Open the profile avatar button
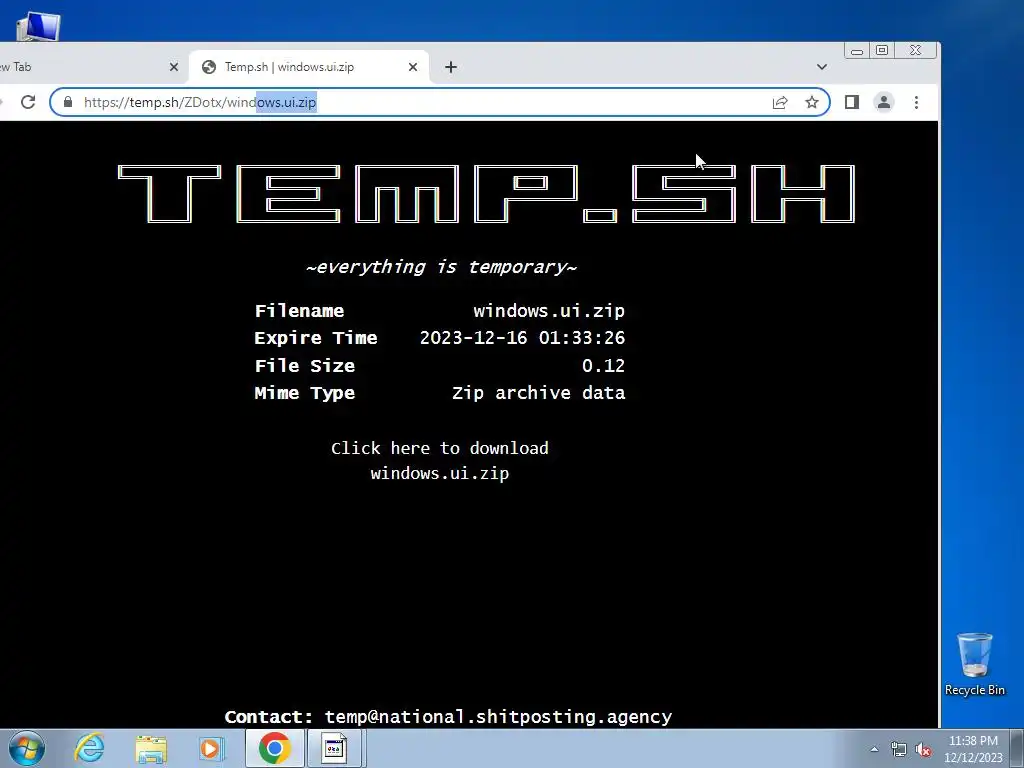 [884, 102]
